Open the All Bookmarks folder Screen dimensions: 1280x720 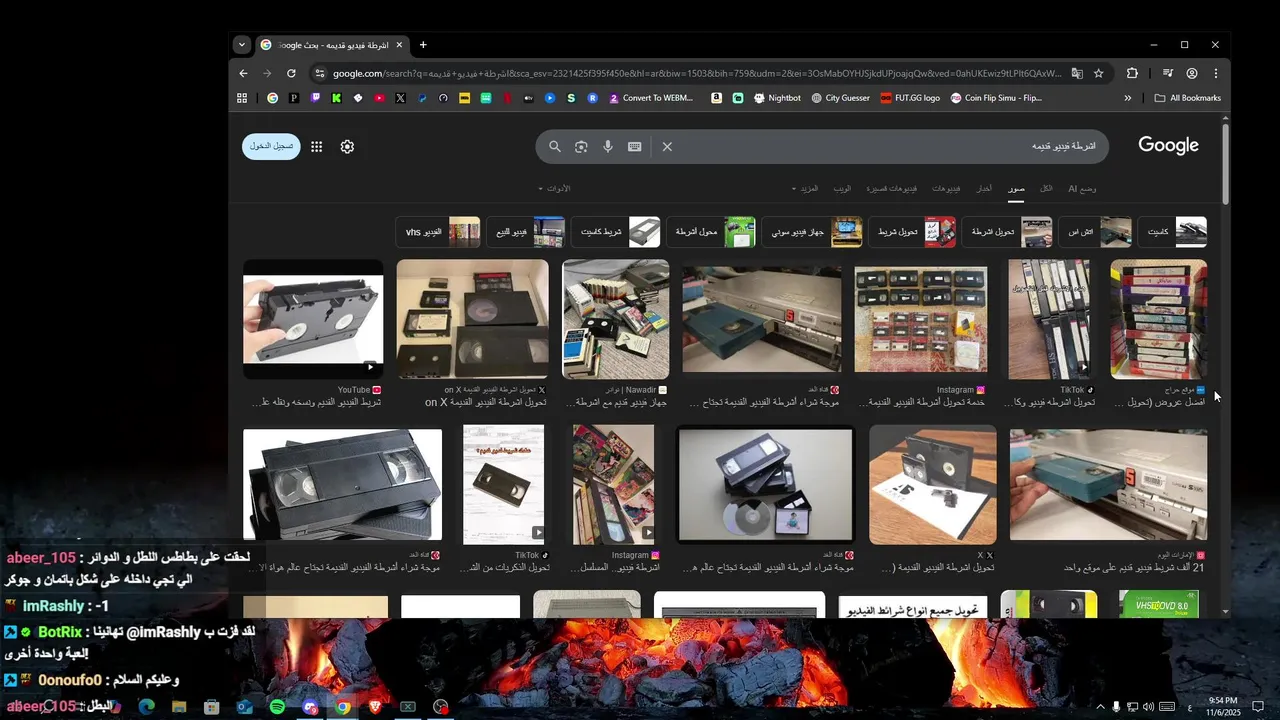(x=1188, y=98)
